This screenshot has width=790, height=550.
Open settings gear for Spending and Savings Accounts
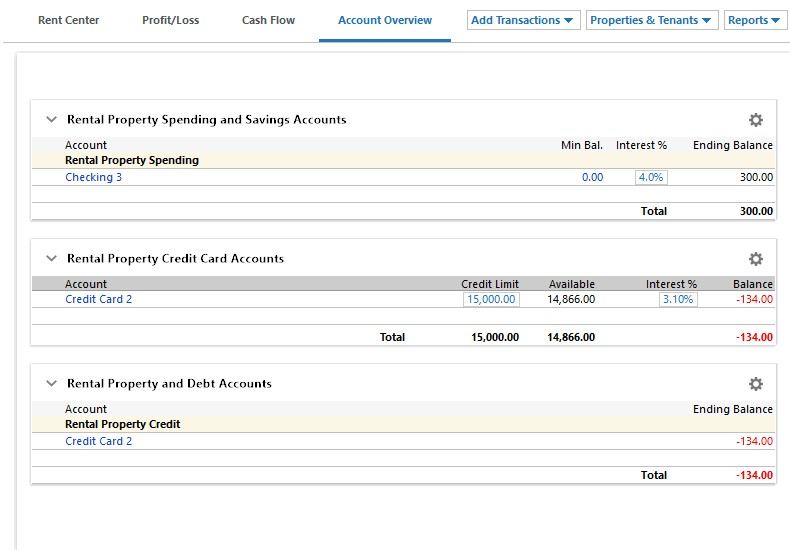coord(755,120)
